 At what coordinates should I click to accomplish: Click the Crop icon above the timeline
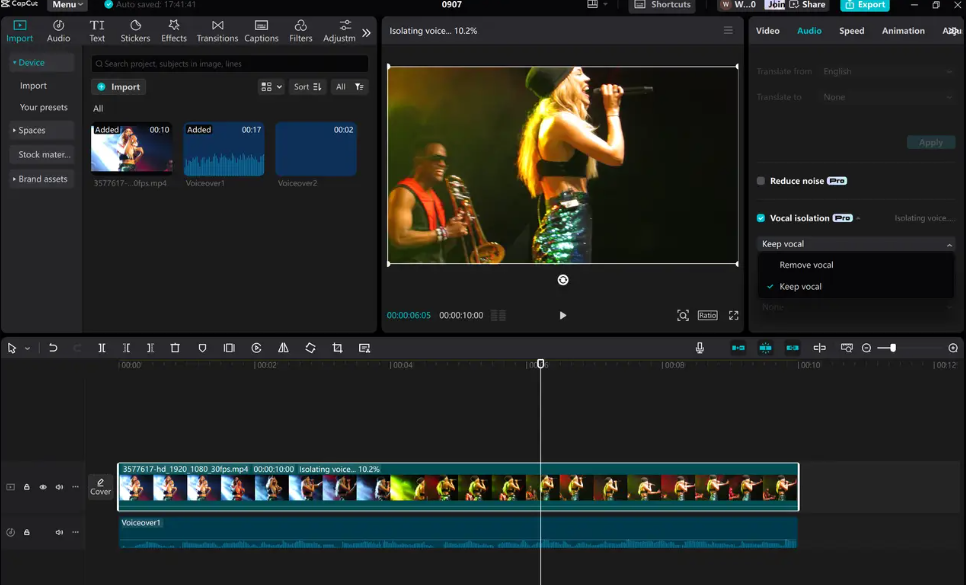click(336, 347)
